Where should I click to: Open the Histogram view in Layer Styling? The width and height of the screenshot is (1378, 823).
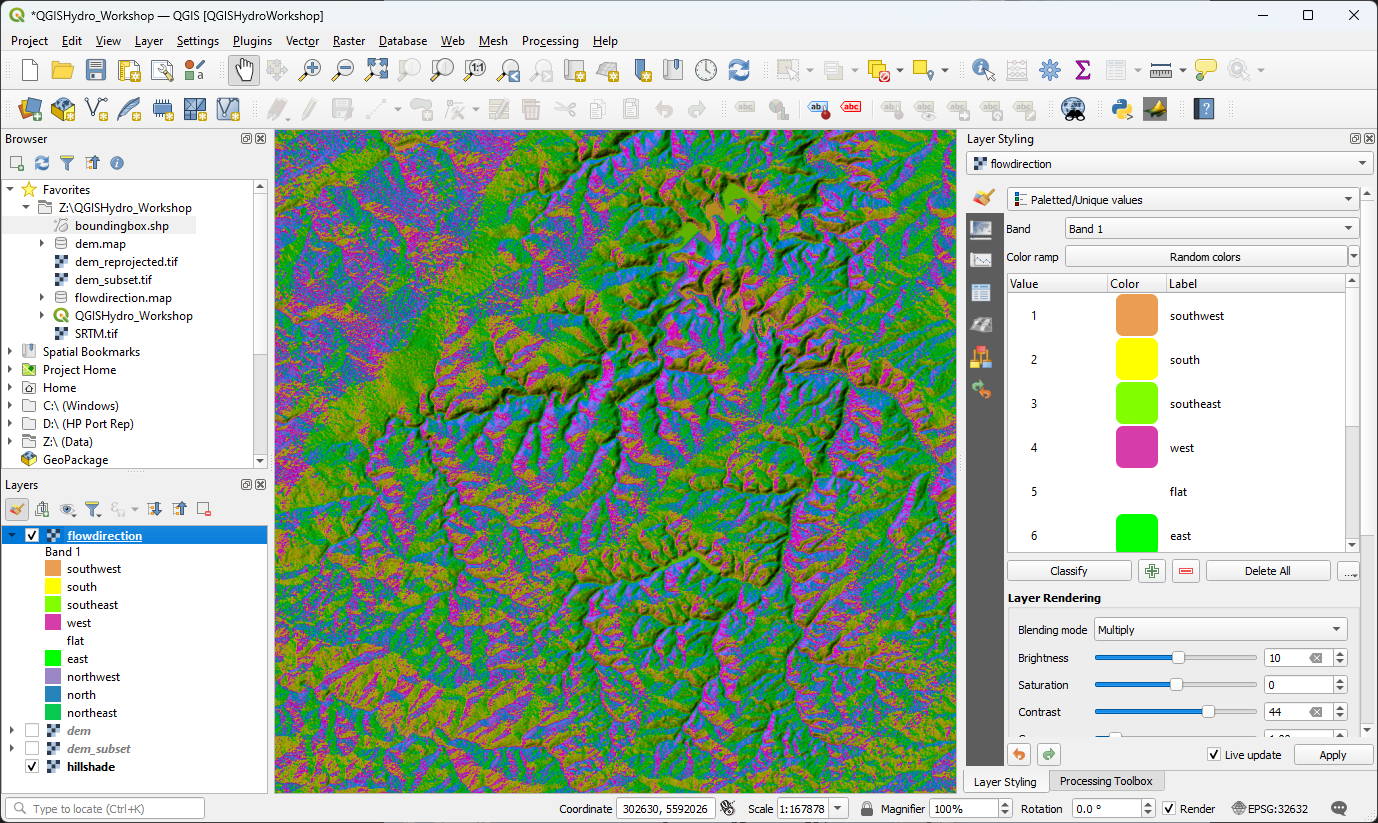[983, 259]
